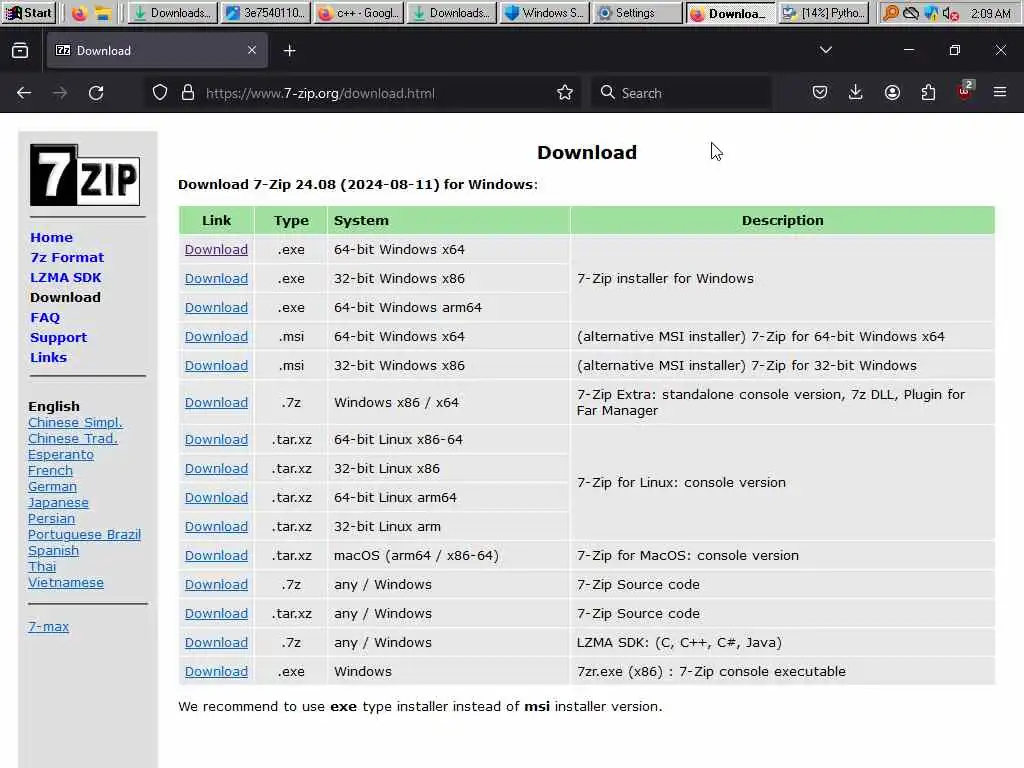
Task: Select the Download tab in Firefox
Action: point(157,50)
